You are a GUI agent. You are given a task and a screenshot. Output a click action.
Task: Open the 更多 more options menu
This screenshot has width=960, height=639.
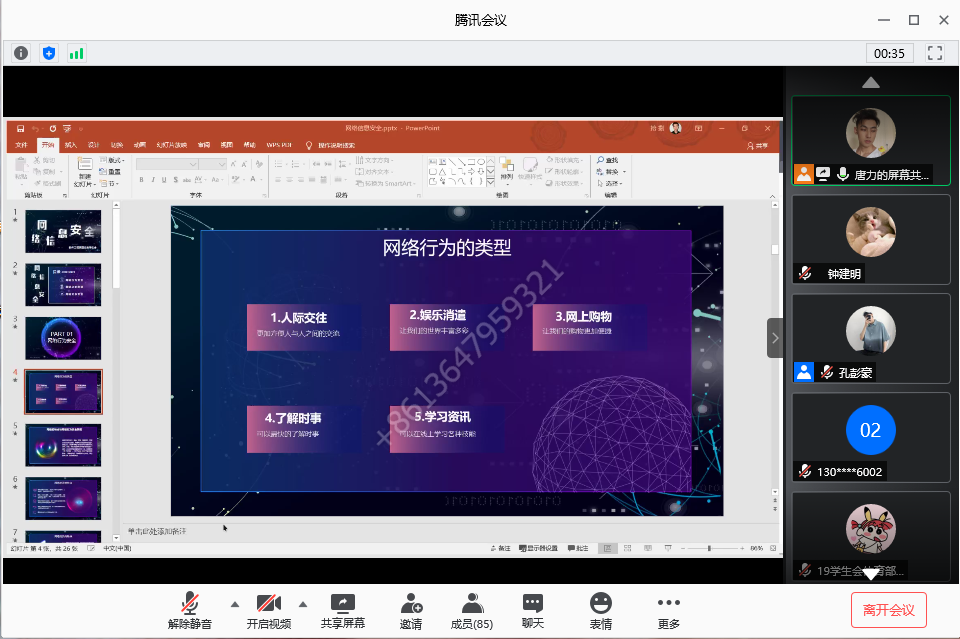pyautogui.click(x=669, y=610)
